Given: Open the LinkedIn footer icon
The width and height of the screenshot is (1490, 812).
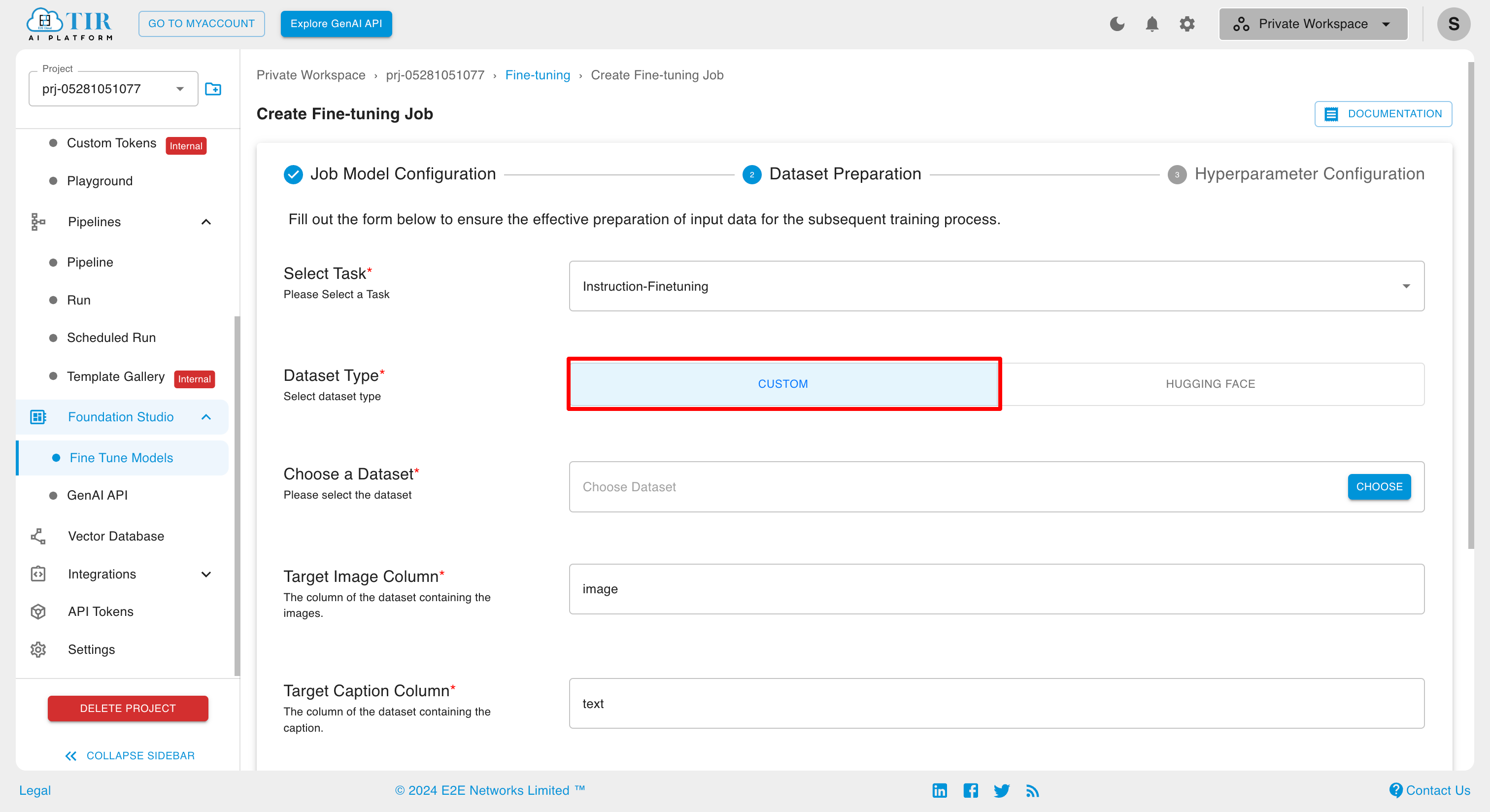Looking at the screenshot, I should [939, 790].
